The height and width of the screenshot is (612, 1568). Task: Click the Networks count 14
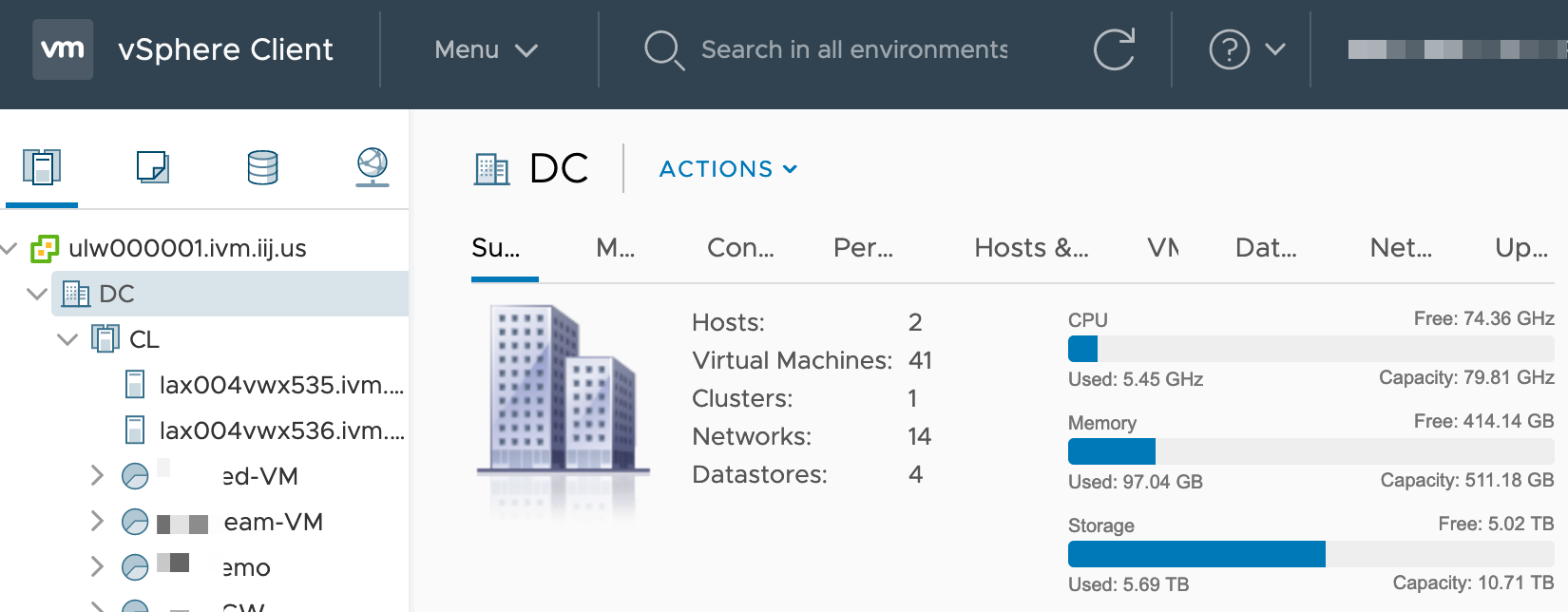[919, 436]
